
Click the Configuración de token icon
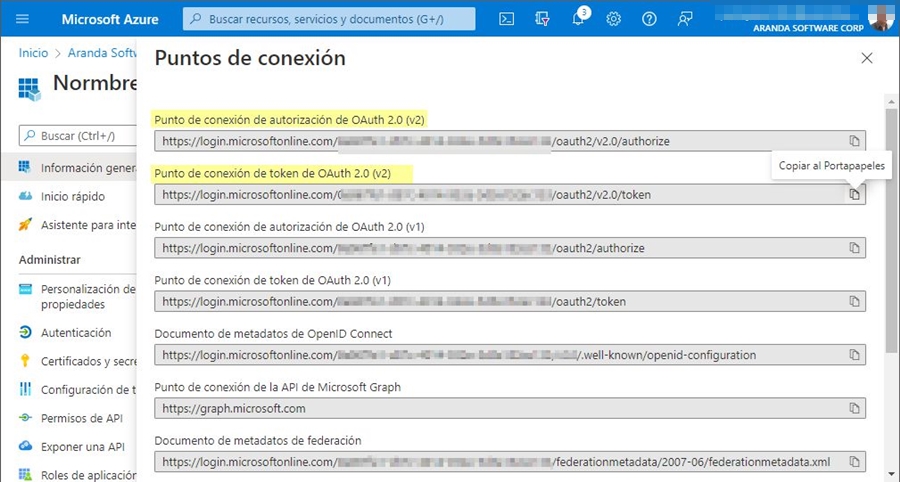tap(25, 389)
